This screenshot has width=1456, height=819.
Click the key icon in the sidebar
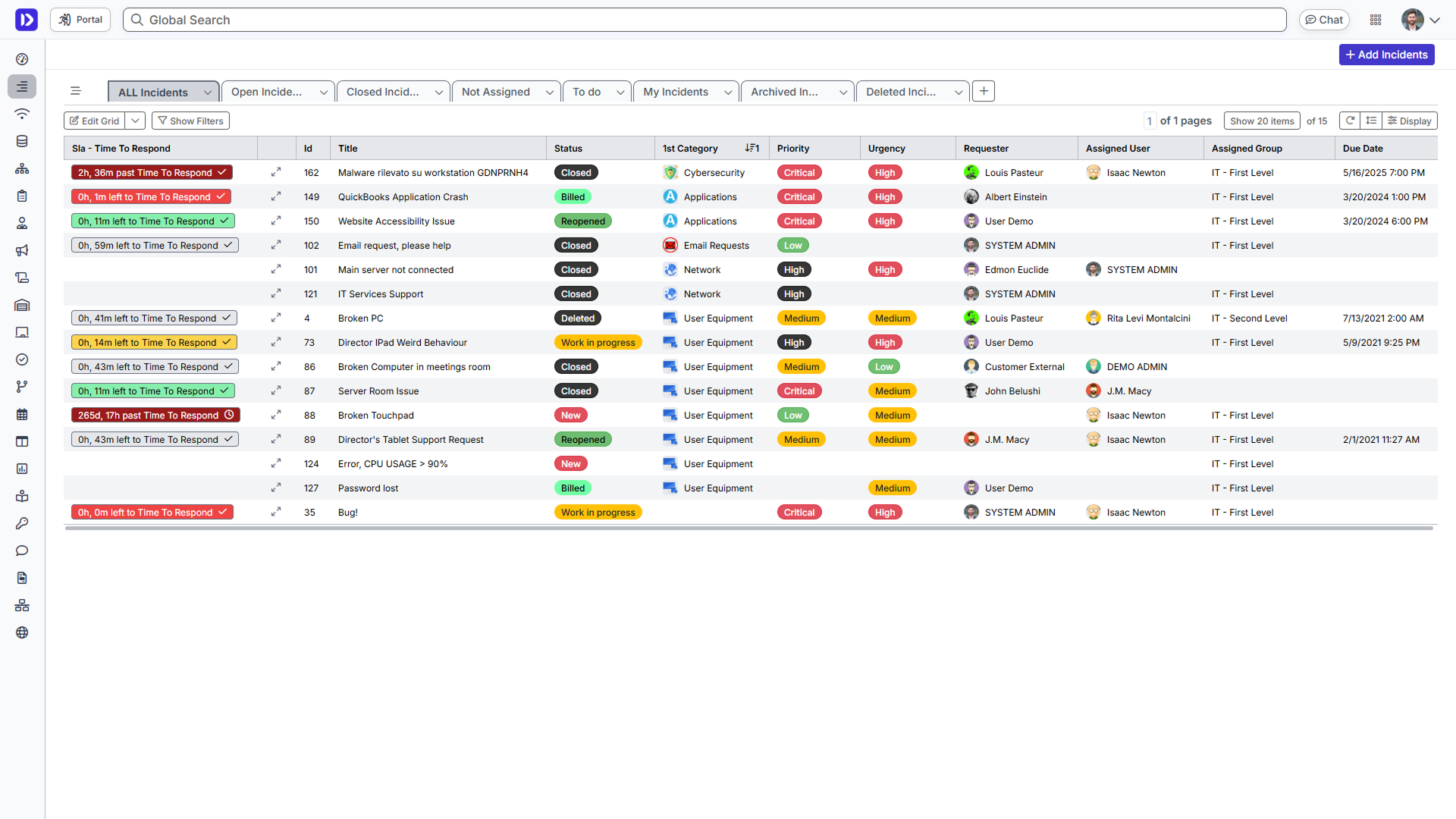22,523
